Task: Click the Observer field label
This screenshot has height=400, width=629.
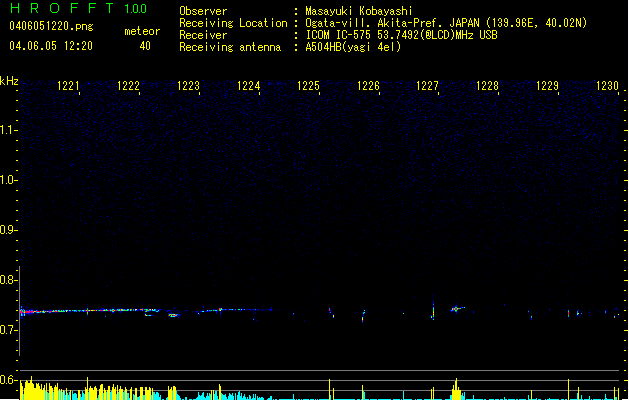Action: click(x=203, y=11)
